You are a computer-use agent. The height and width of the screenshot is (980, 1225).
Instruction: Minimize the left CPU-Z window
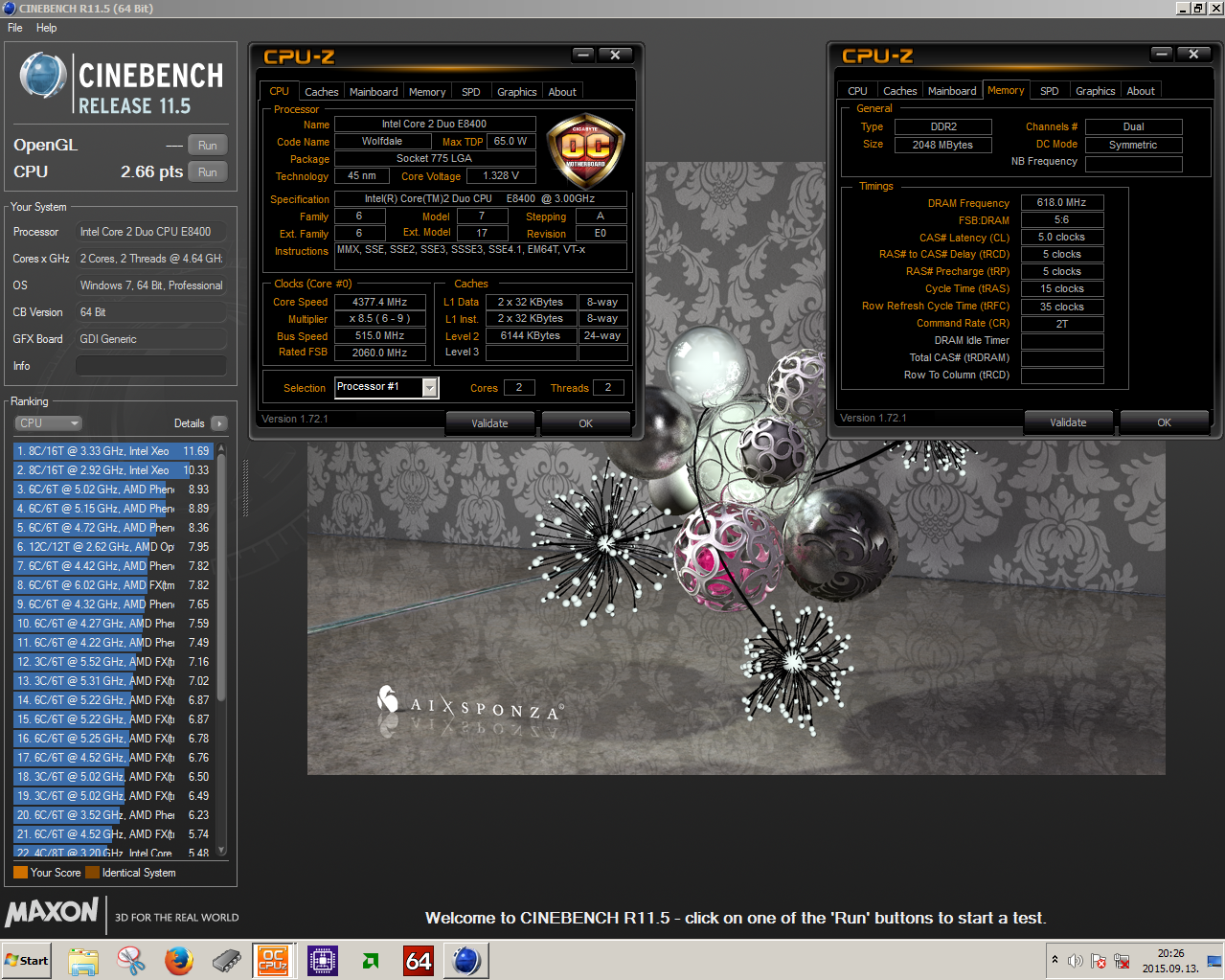[584, 56]
